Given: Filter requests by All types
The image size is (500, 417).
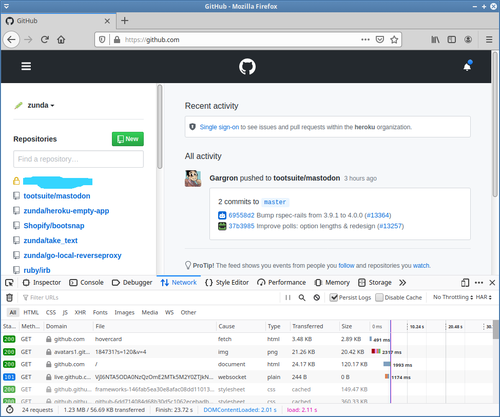Looking at the screenshot, I should 13,312.
